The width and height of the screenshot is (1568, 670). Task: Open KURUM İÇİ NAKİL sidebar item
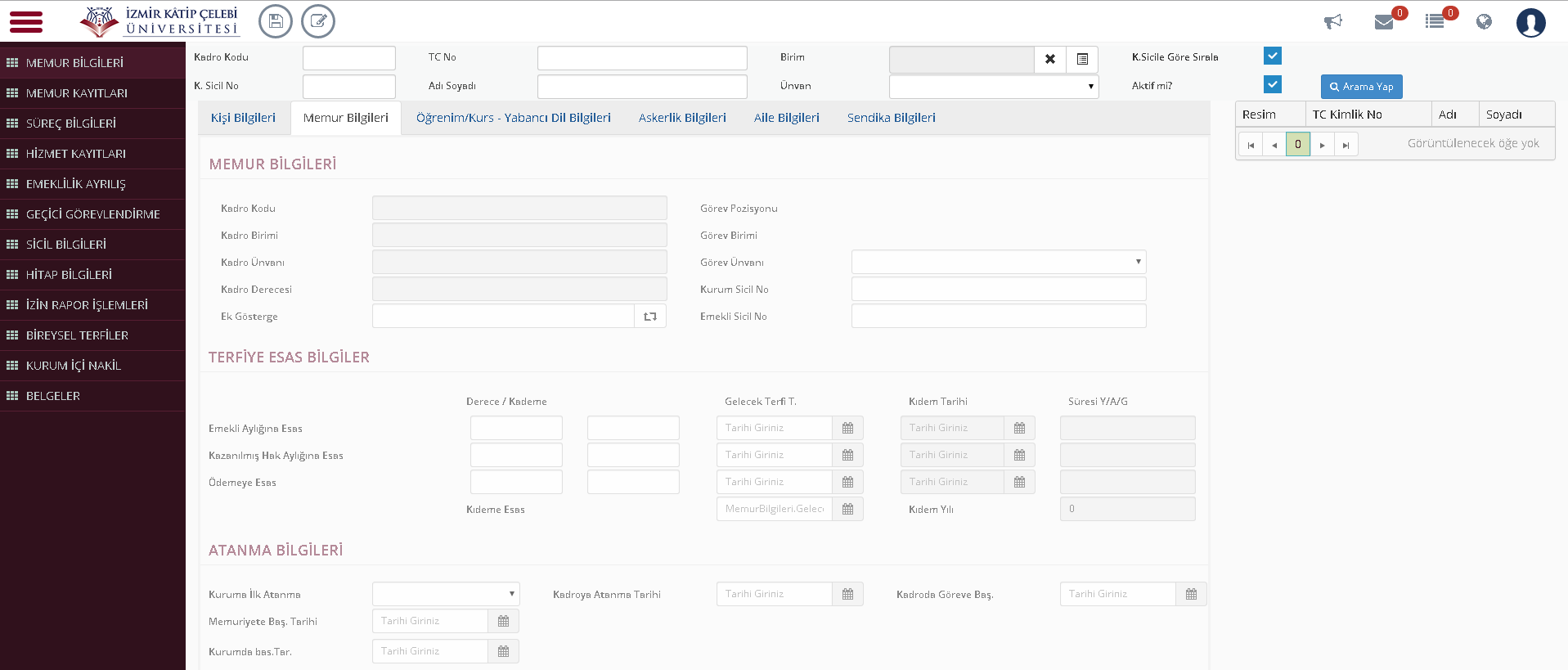click(92, 366)
